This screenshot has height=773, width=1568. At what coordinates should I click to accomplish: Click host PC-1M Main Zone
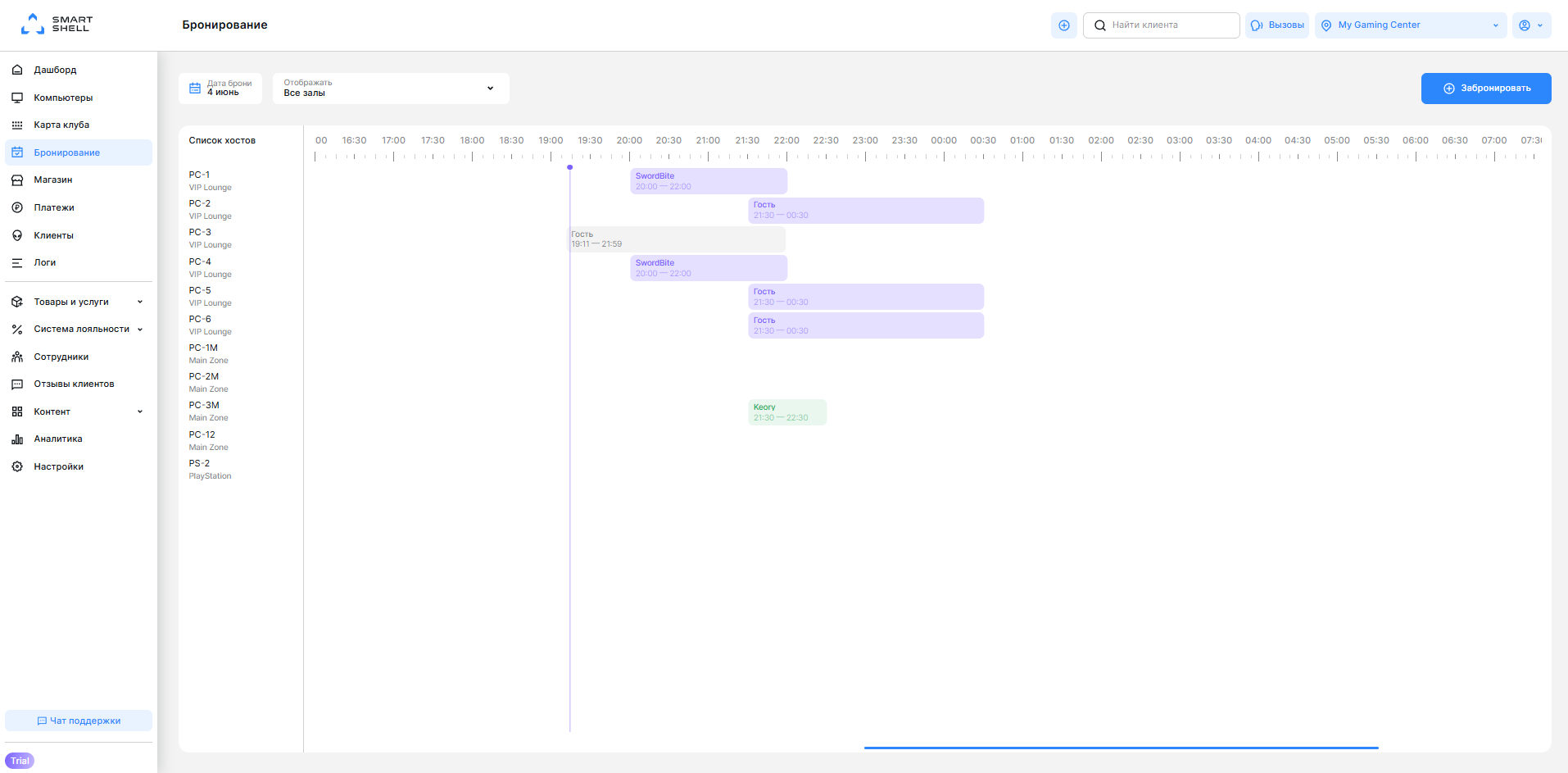[209, 354]
